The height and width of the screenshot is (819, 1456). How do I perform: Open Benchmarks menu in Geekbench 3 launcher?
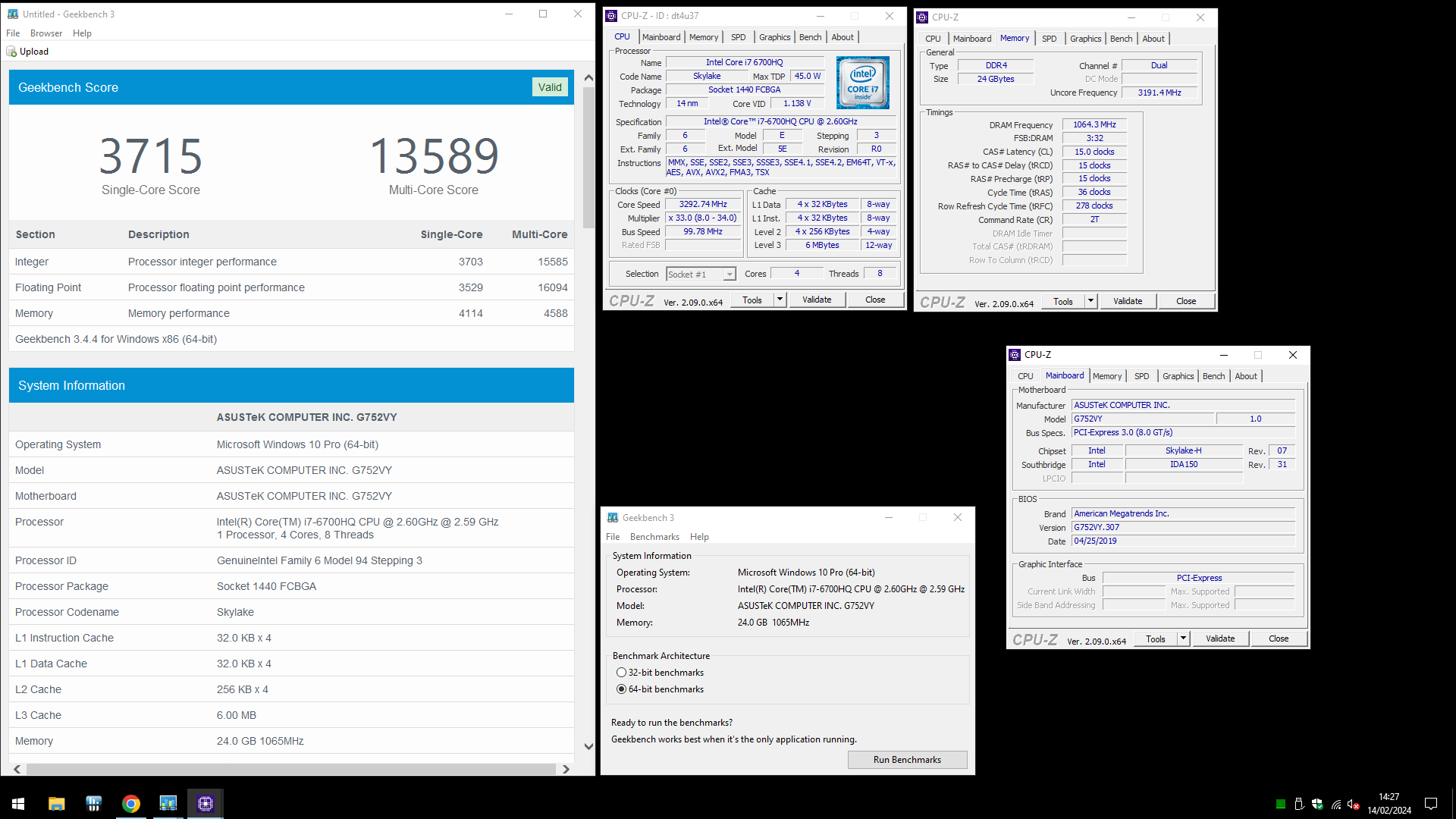pyautogui.click(x=654, y=537)
